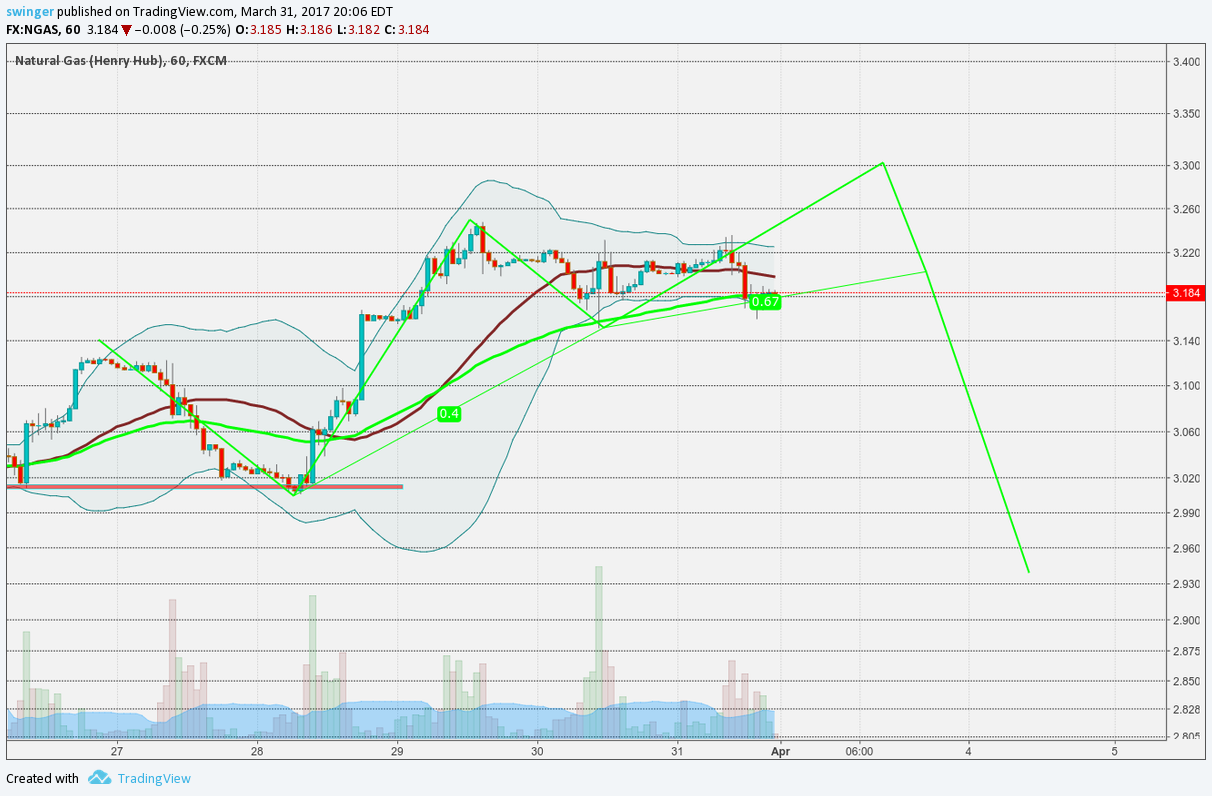
Task: Click the "28" date on the time axis
Action: point(257,751)
